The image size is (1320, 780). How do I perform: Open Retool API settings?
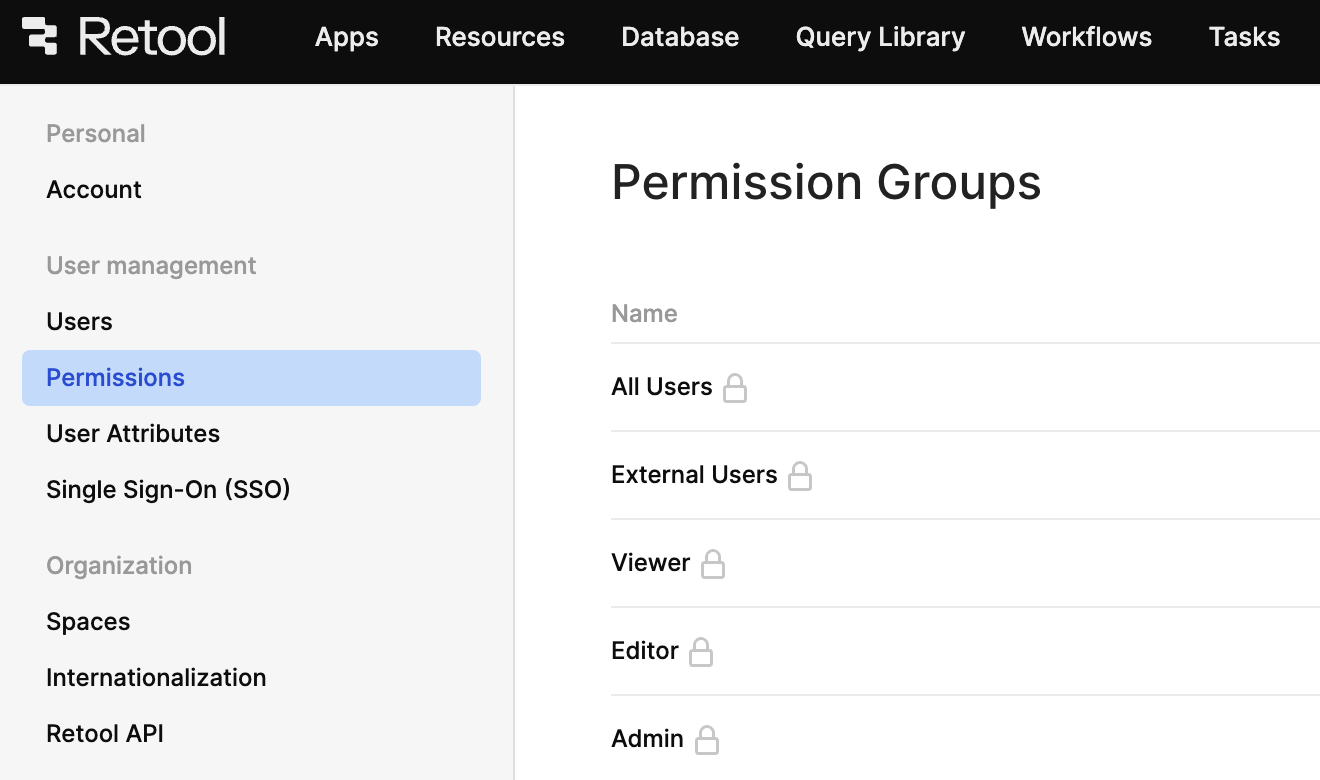(x=105, y=733)
